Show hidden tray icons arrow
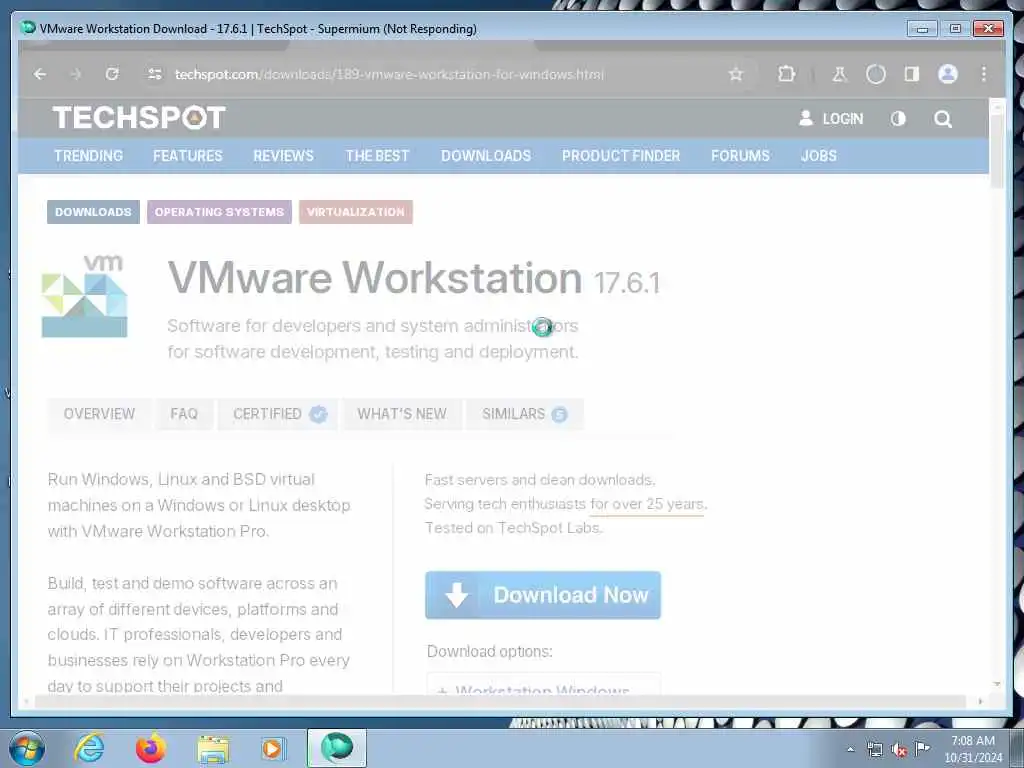The width and height of the screenshot is (1024, 768). click(x=850, y=750)
